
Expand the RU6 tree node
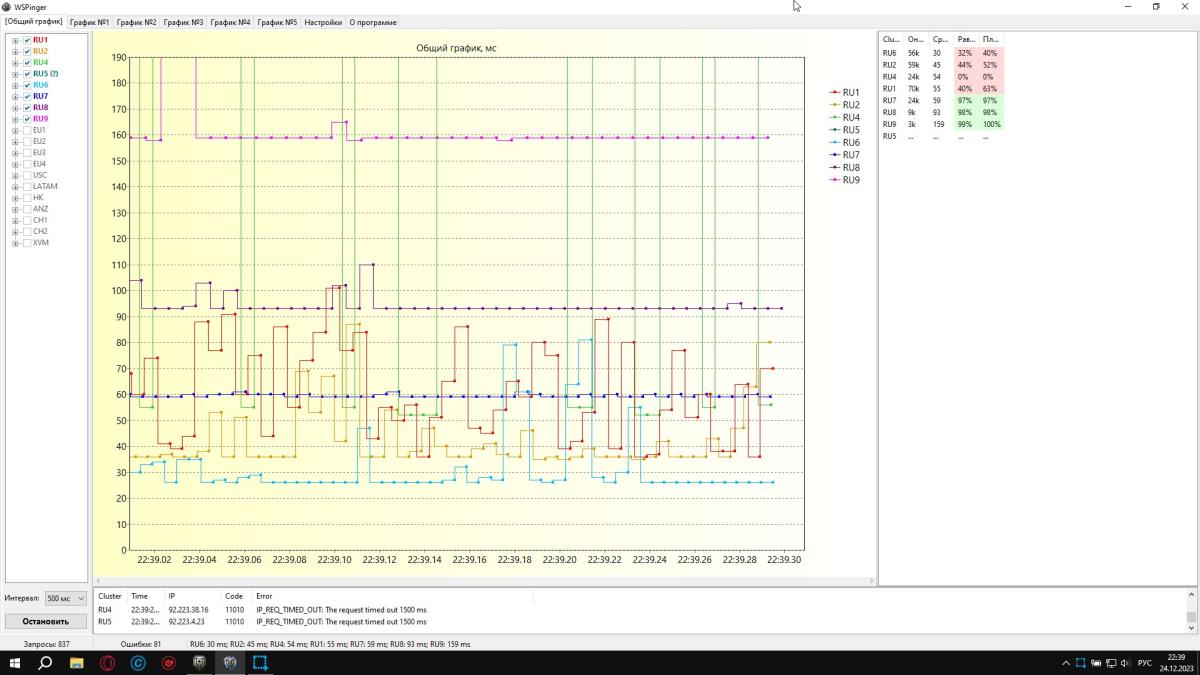[15, 85]
